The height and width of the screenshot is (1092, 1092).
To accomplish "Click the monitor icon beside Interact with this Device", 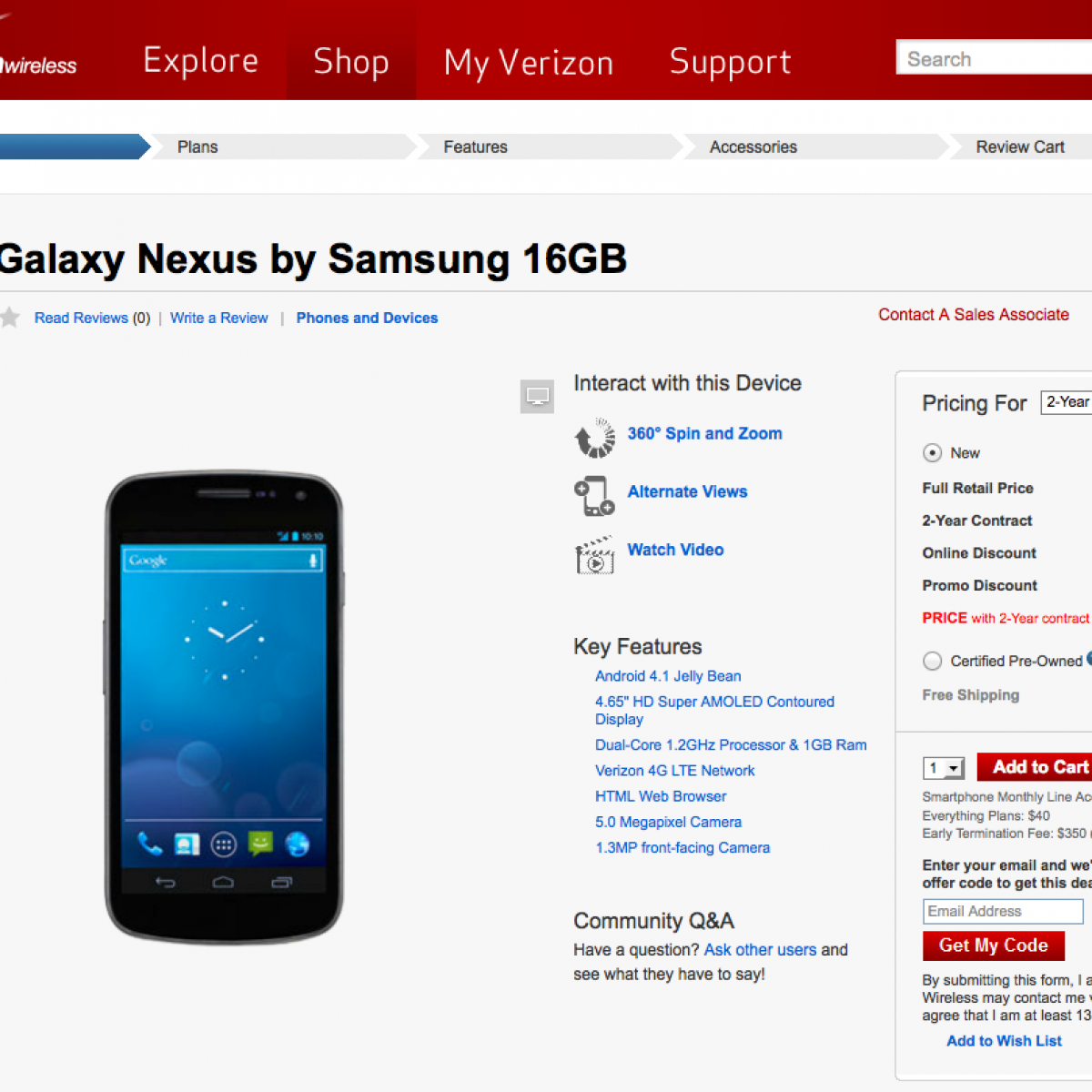I will 537,396.
